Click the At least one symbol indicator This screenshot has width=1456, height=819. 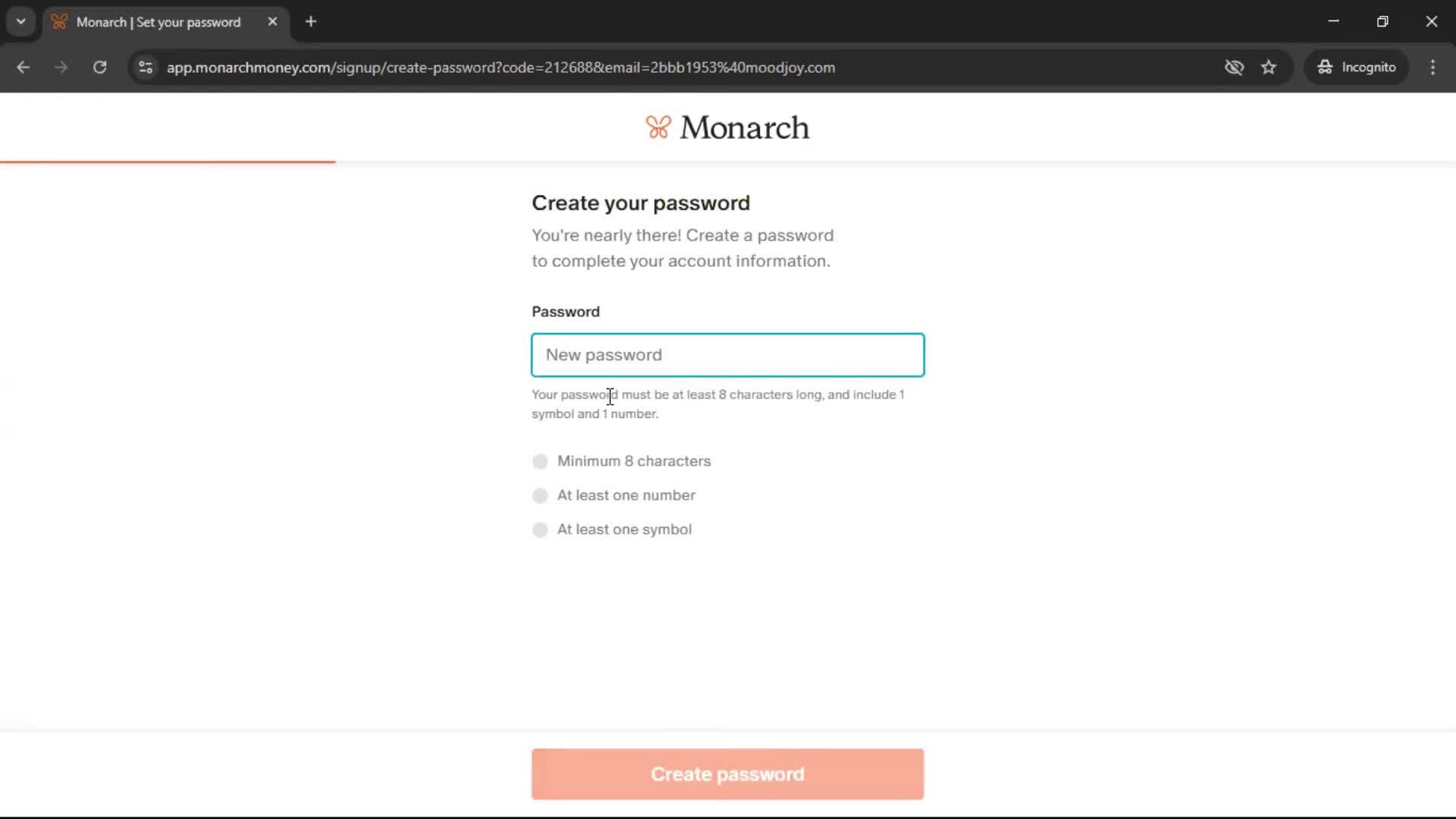pos(540,529)
